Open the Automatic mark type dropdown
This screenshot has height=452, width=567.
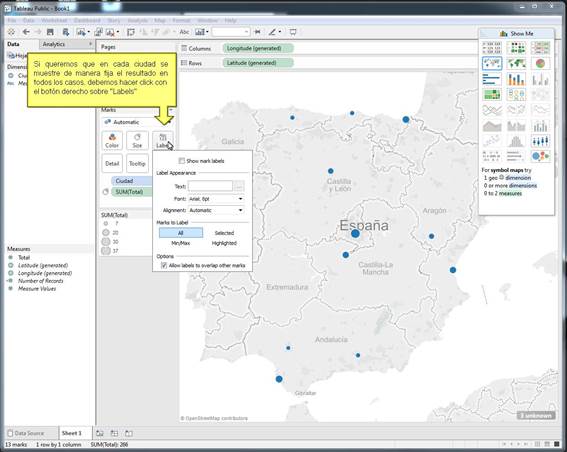point(137,122)
